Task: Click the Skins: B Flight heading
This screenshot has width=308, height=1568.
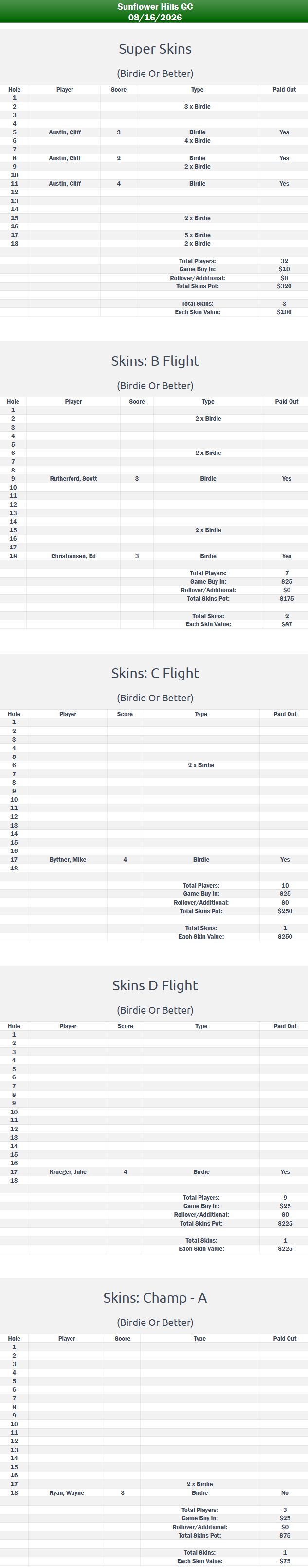Action: click(155, 361)
